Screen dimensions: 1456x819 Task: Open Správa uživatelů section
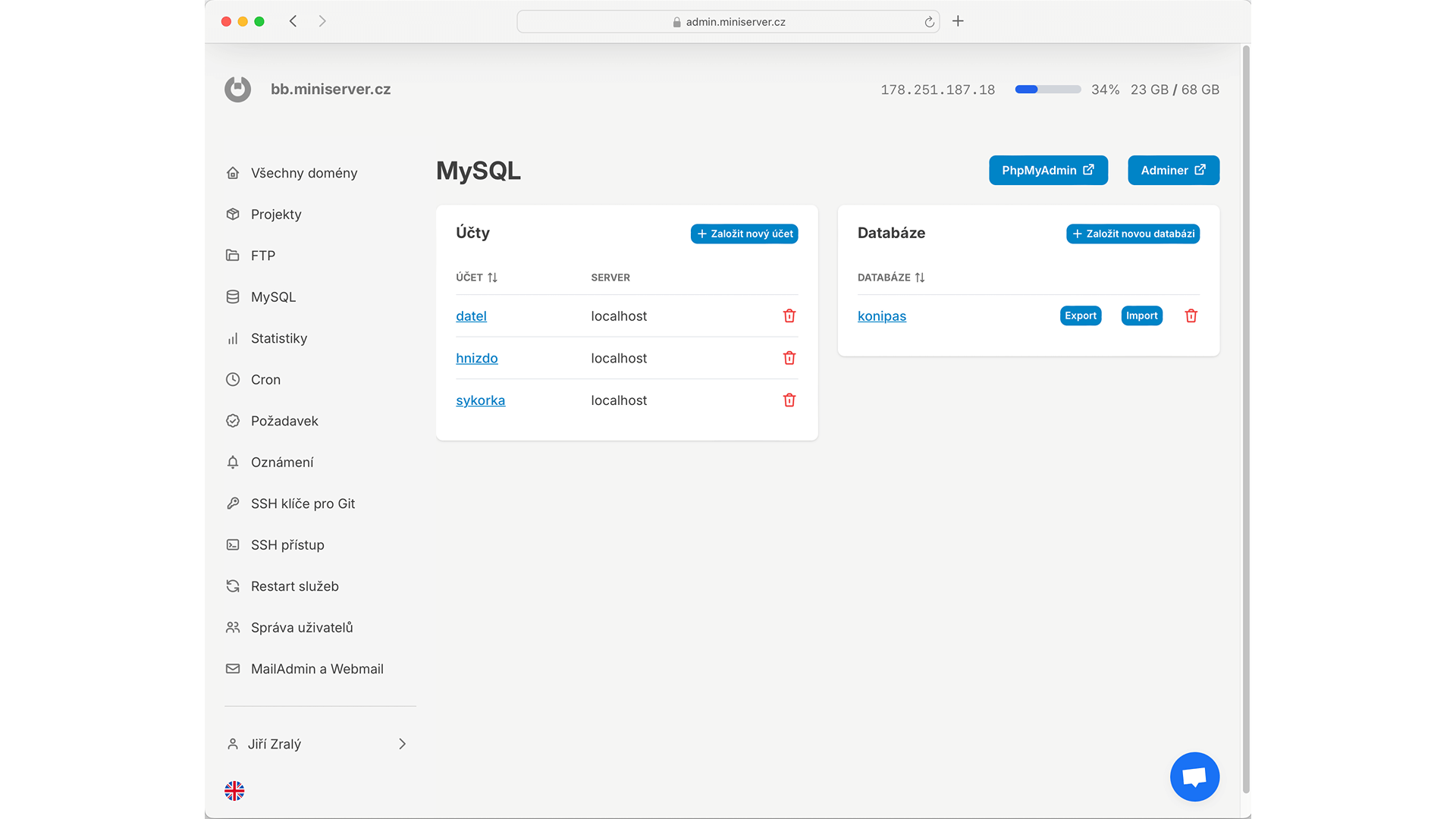pos(302,627)
